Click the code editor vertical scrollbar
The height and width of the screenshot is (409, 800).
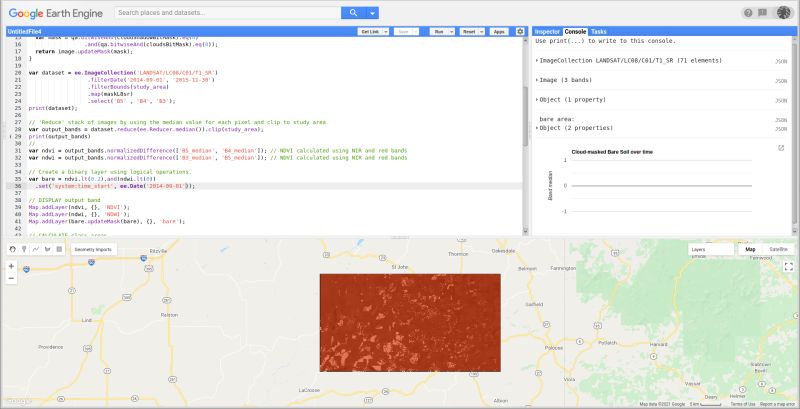pos(526,116)
